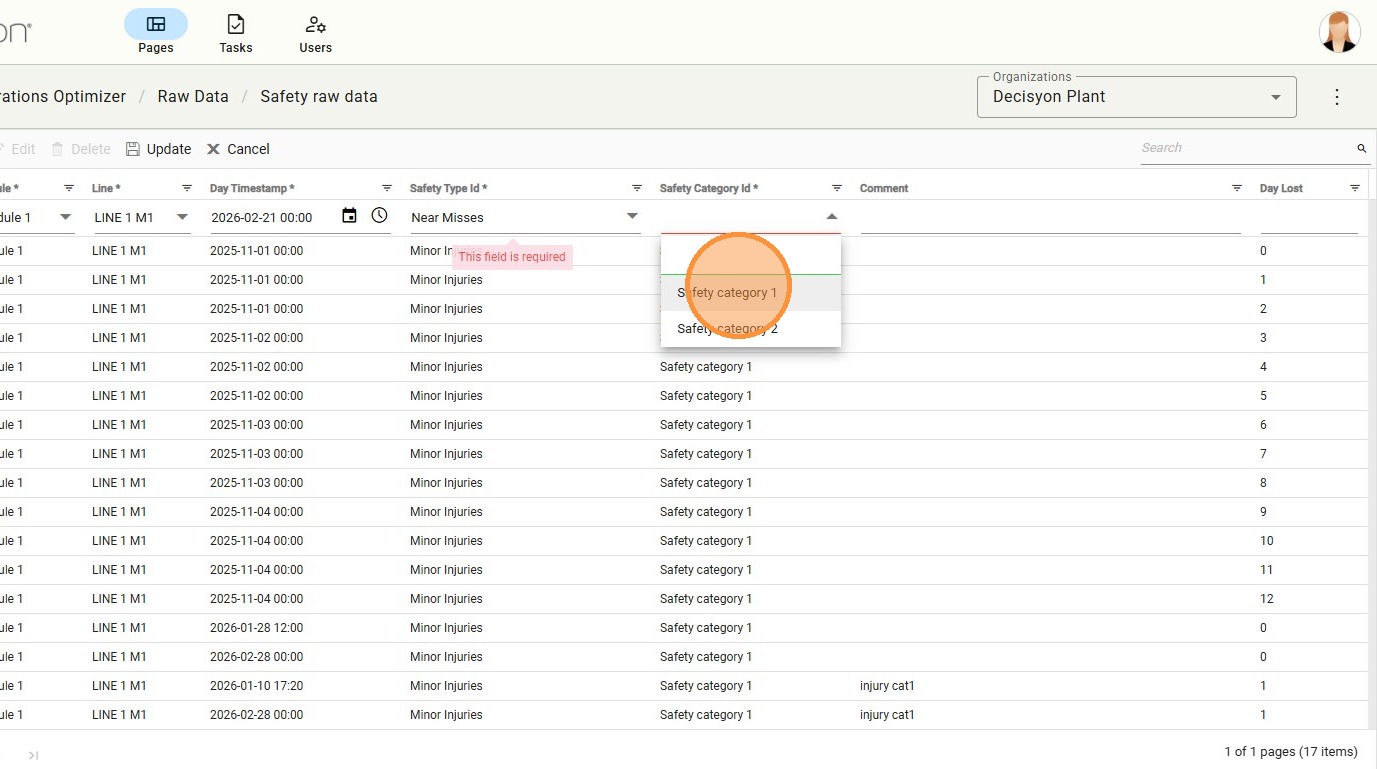Viewport: 1377px width, 769px height.
Task: Cancel the row edit
Action: [x=238, y=149]
